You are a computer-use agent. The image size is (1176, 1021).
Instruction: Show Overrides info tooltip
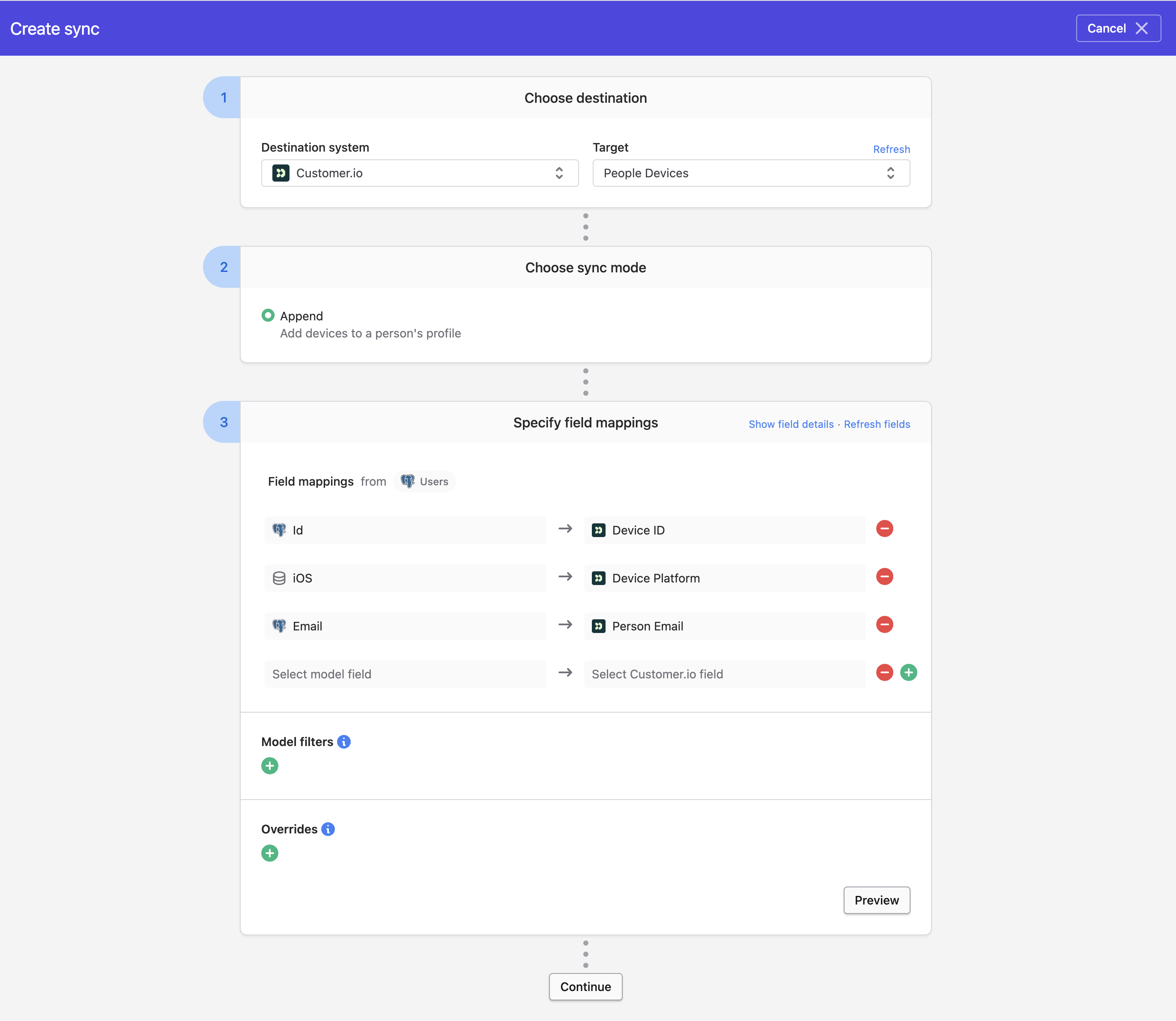coord(328,829)
